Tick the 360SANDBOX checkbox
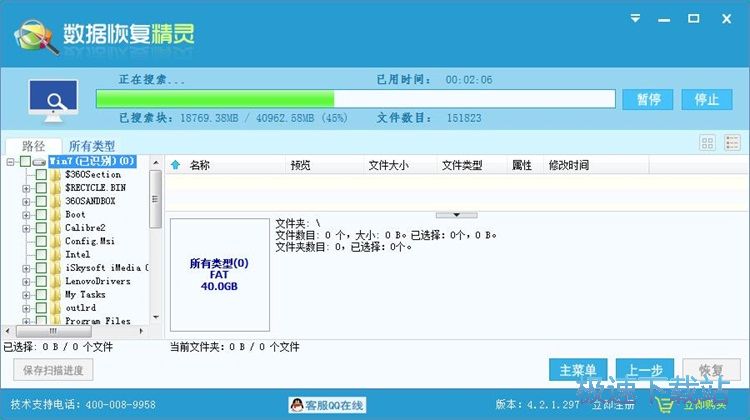This screenshot has height=420, width=750. (x=41, y=201)
